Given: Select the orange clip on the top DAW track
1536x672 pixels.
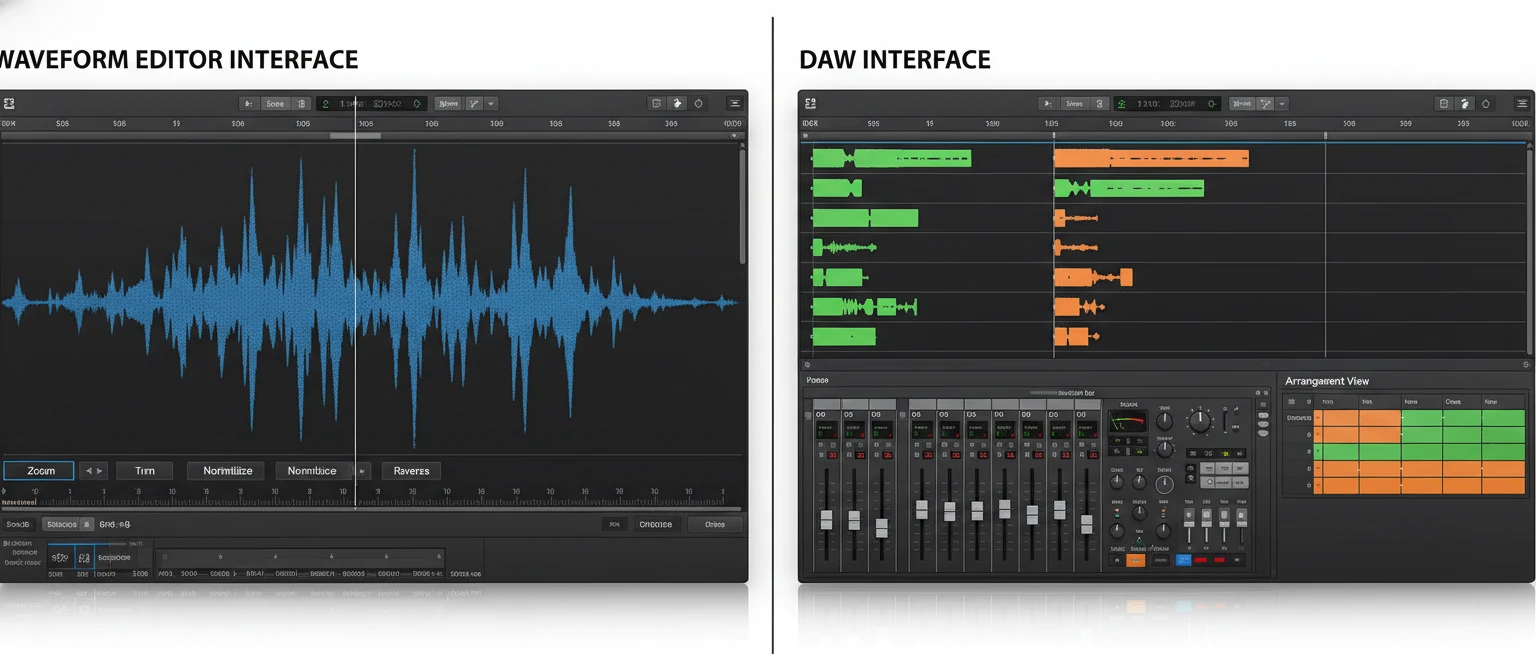Looking at the screenshot, I should pyautogui.click(x=1150, y=158).
